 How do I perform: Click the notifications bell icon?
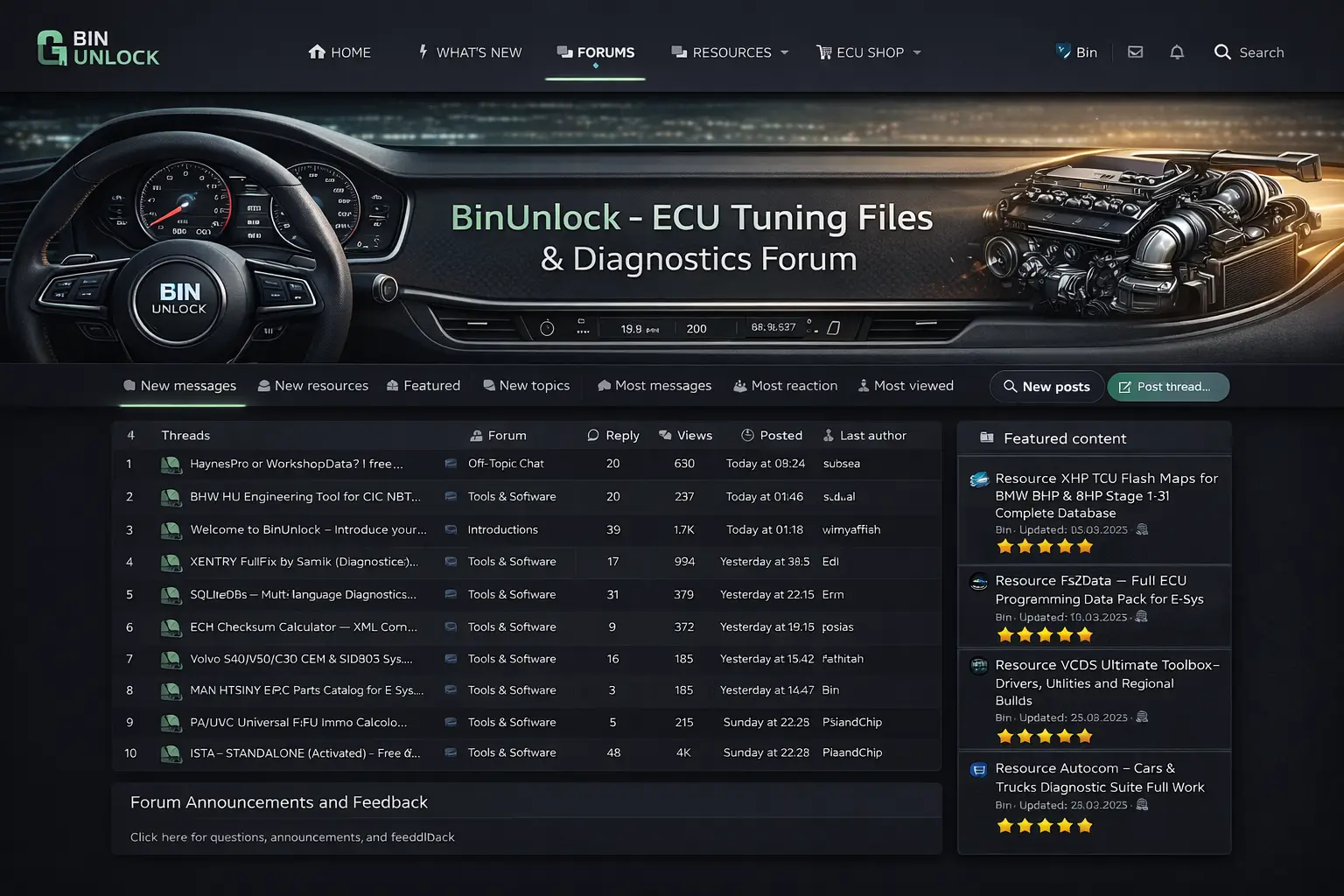point(1177,52)
